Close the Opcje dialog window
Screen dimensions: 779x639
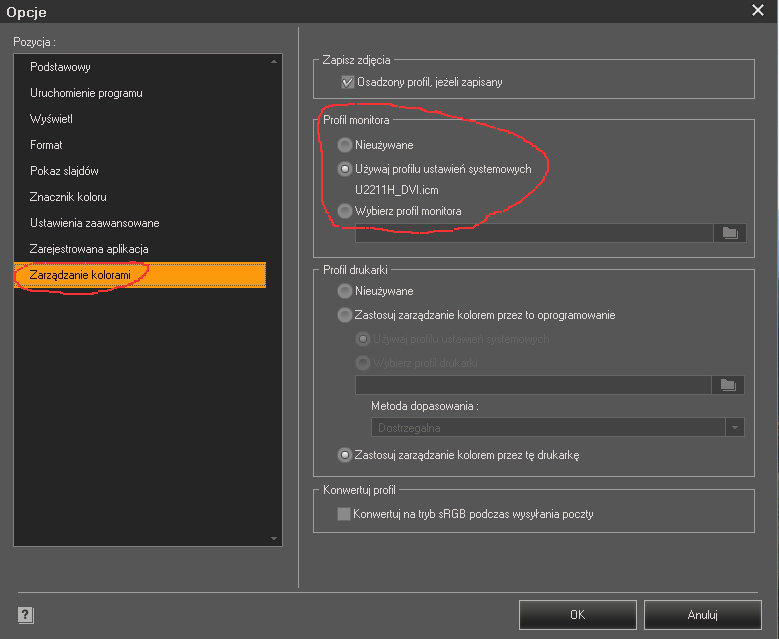[758, 11]
